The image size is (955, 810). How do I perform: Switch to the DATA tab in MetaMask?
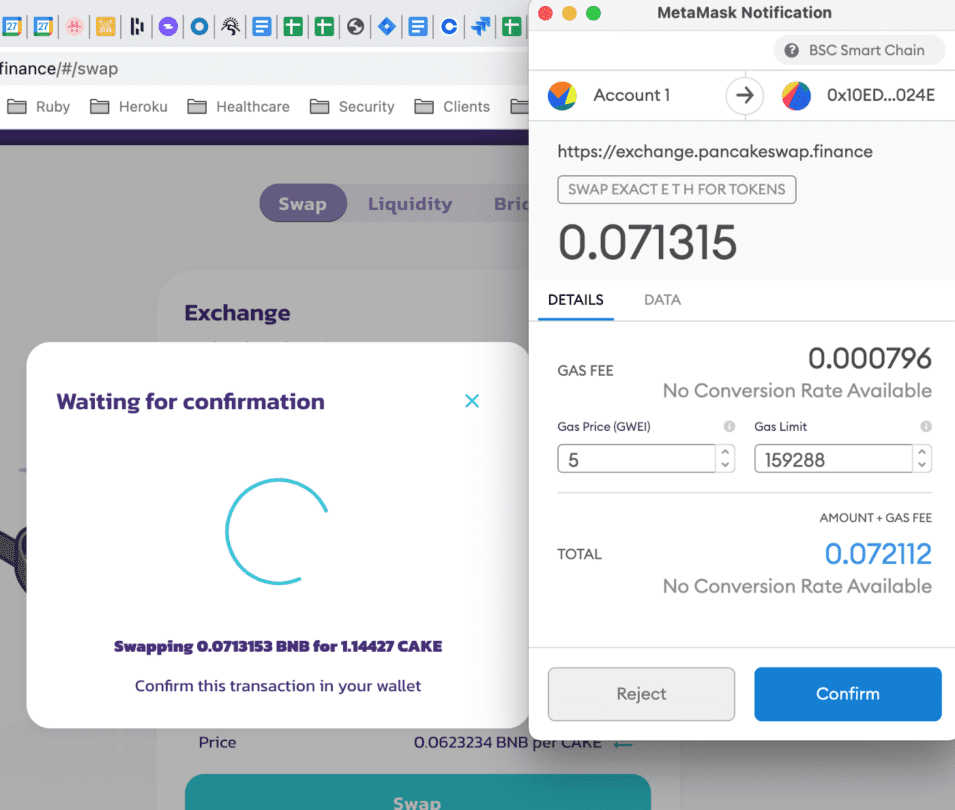tap(662, 300)
